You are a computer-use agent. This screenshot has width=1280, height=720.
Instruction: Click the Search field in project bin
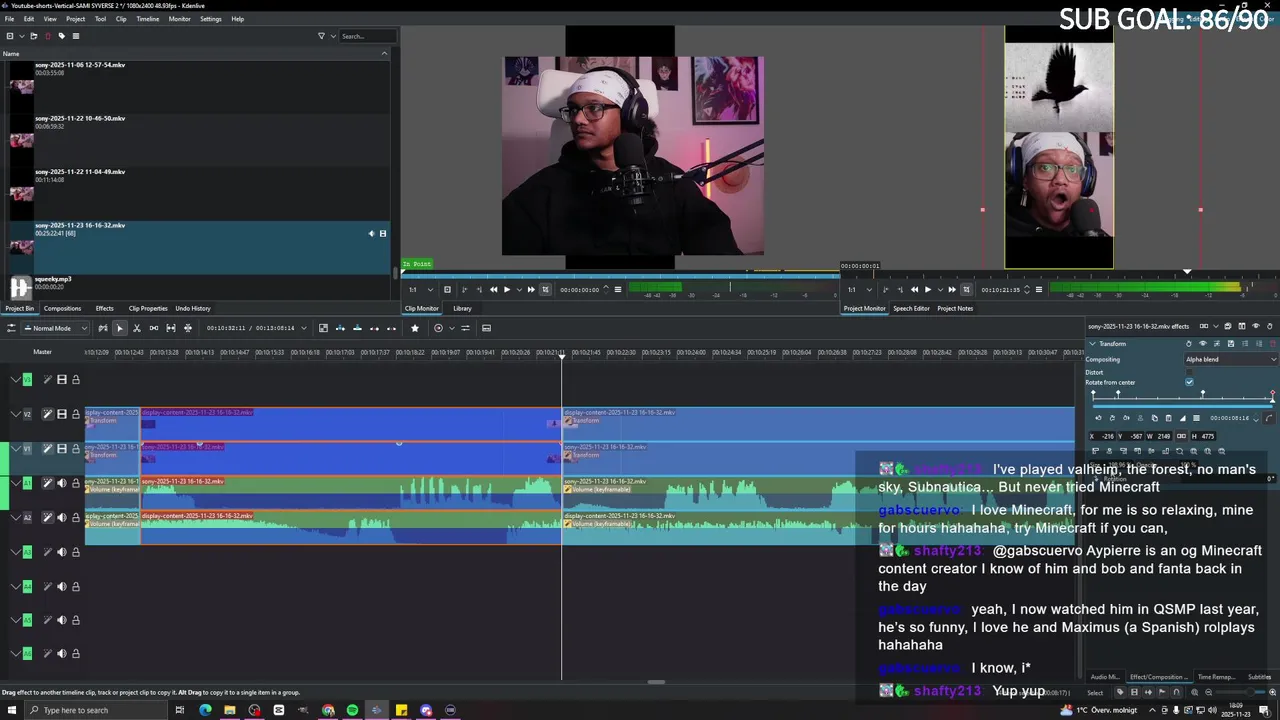tap(367, 36)
